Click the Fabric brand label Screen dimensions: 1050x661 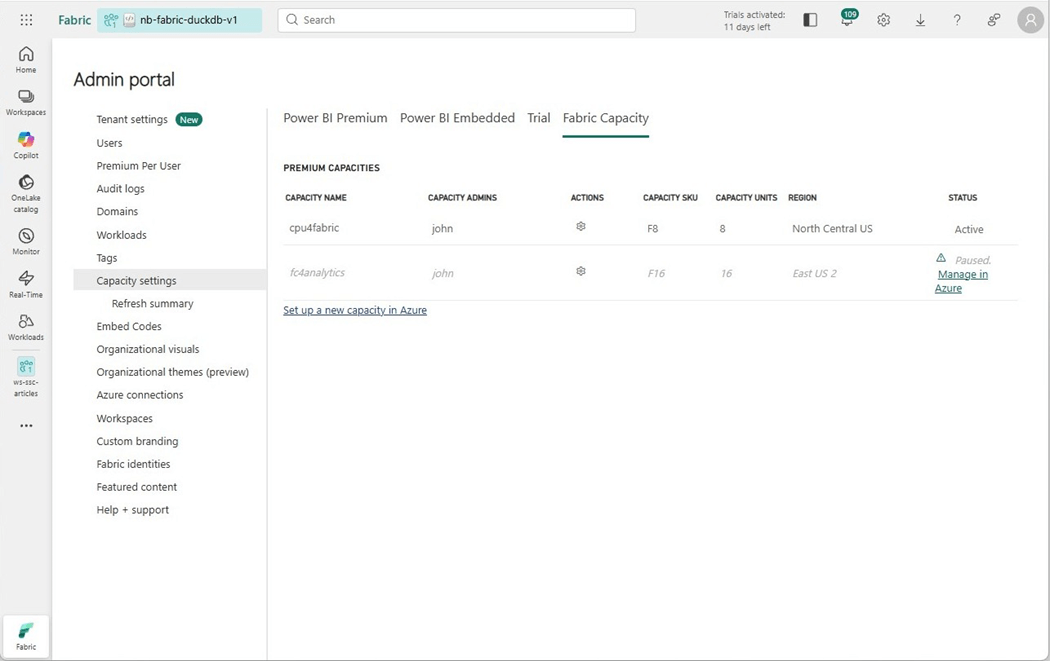point(74,20)
